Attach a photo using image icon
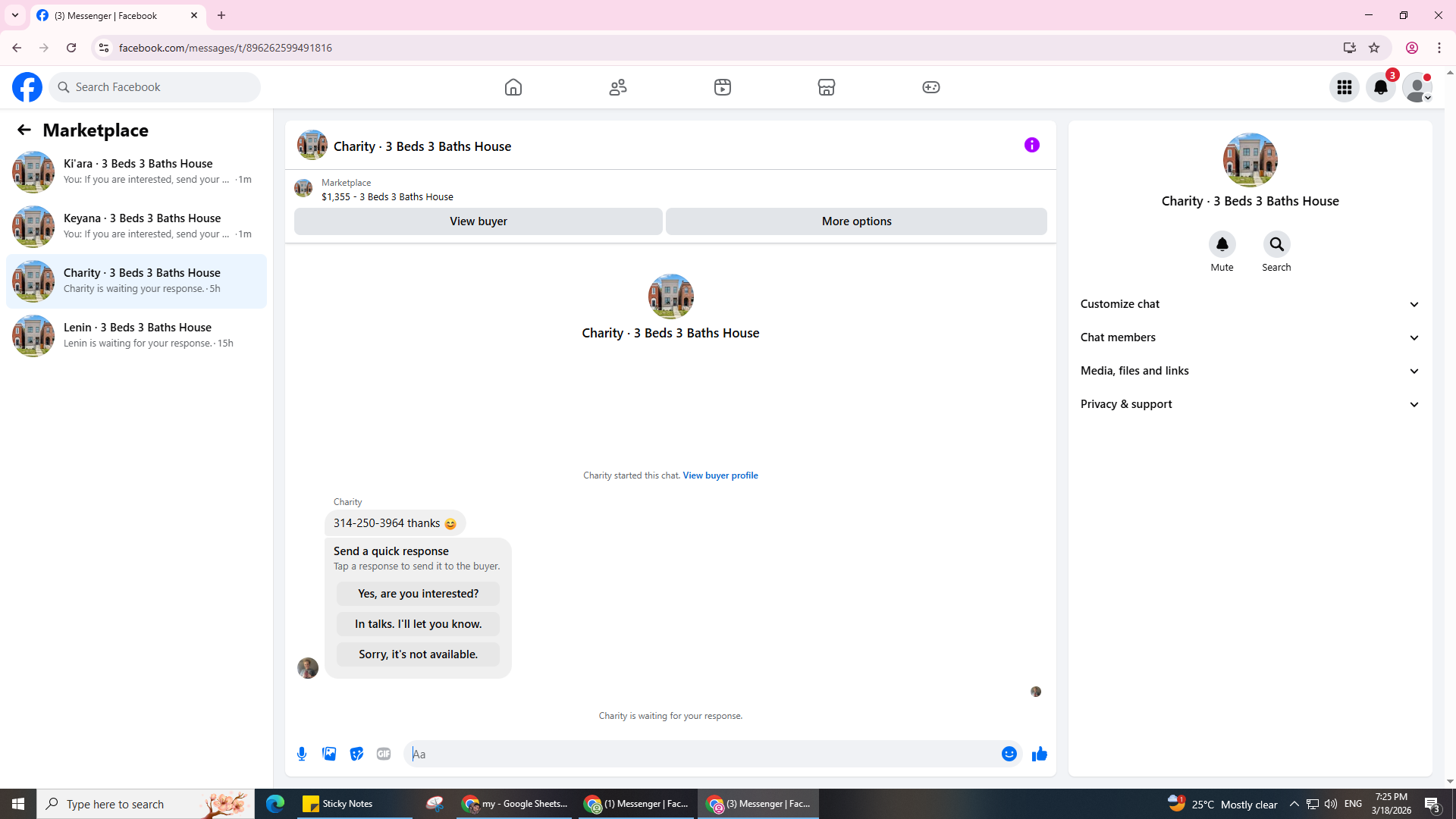This screenshot has height=819, width=1456. tap(329, 754)
